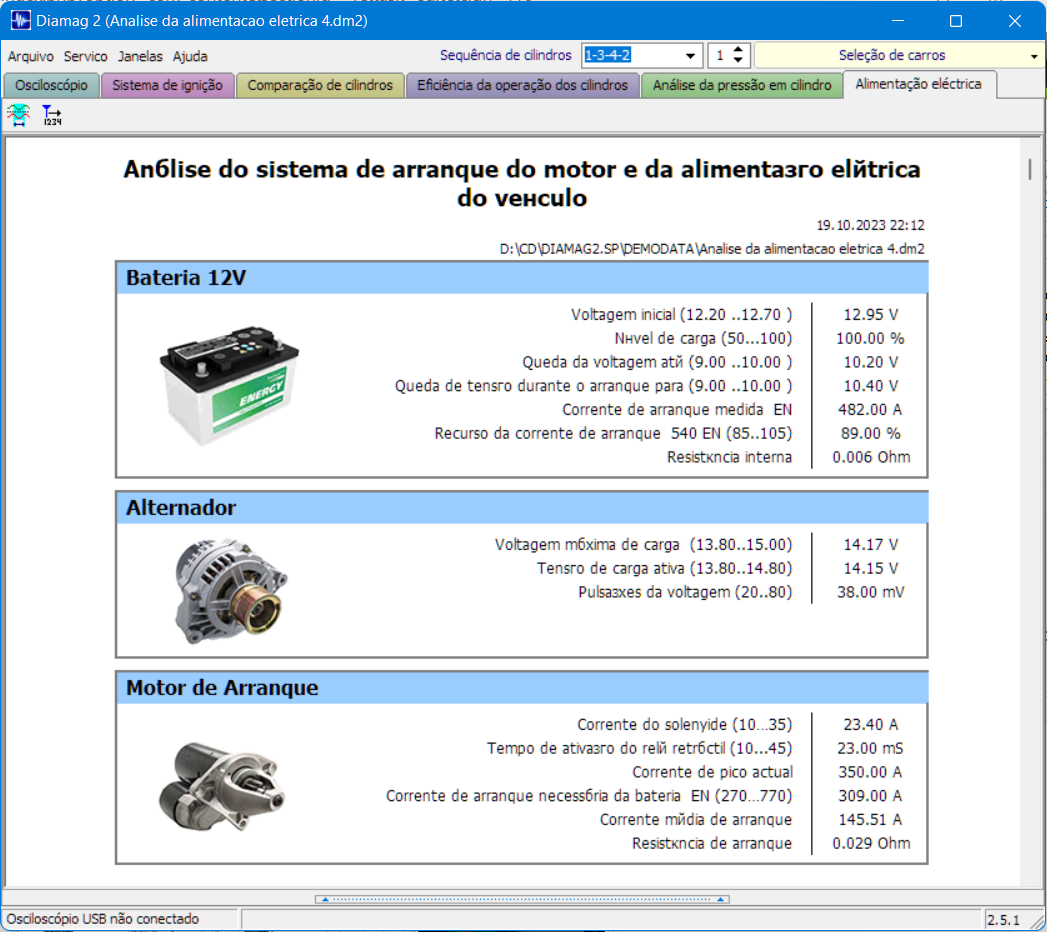Image resolution: width=1047 pixels, height=932 pixels.
Task: Click the 14.15 V active charge value
Action: click(x=871, y=568)
